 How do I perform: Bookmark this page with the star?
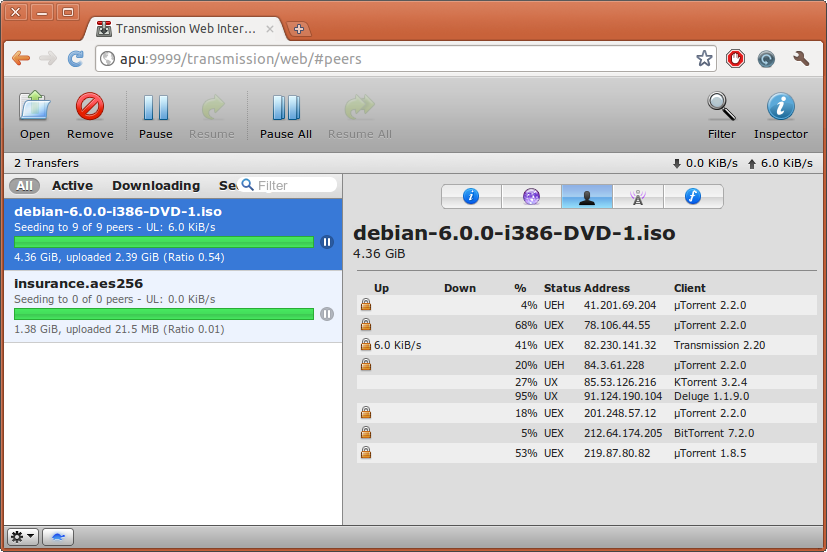[704, 59]
